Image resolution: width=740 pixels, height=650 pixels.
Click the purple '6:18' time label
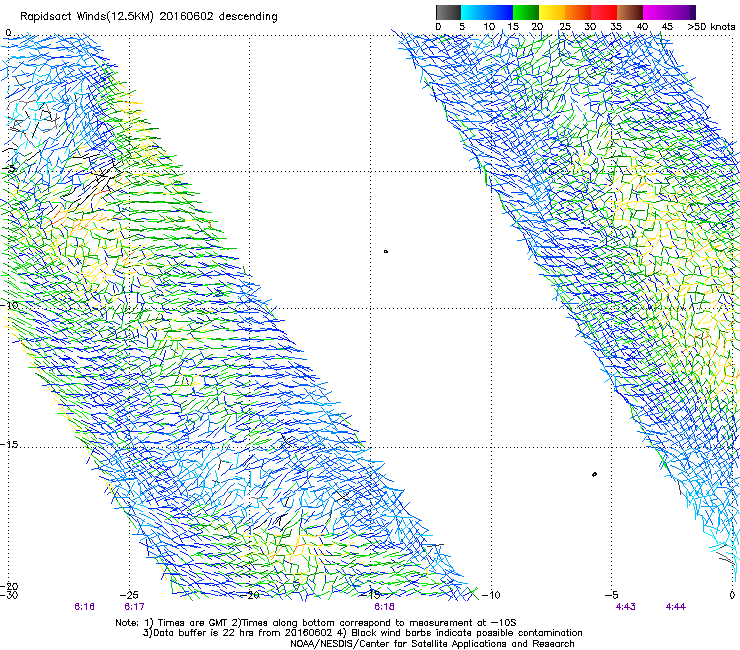coord(385,607)
